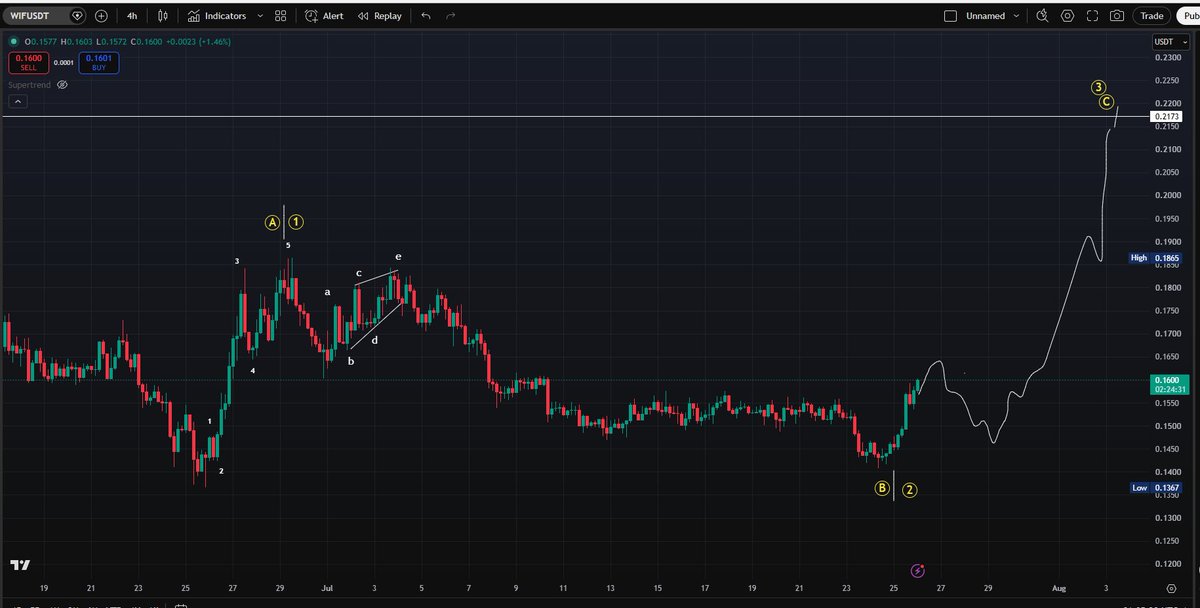Image resolution: width=1200 pixels, height=608 pixels.
Task: Click the TradingView logo
Action: pyautogui.click(x=20, y=565)
